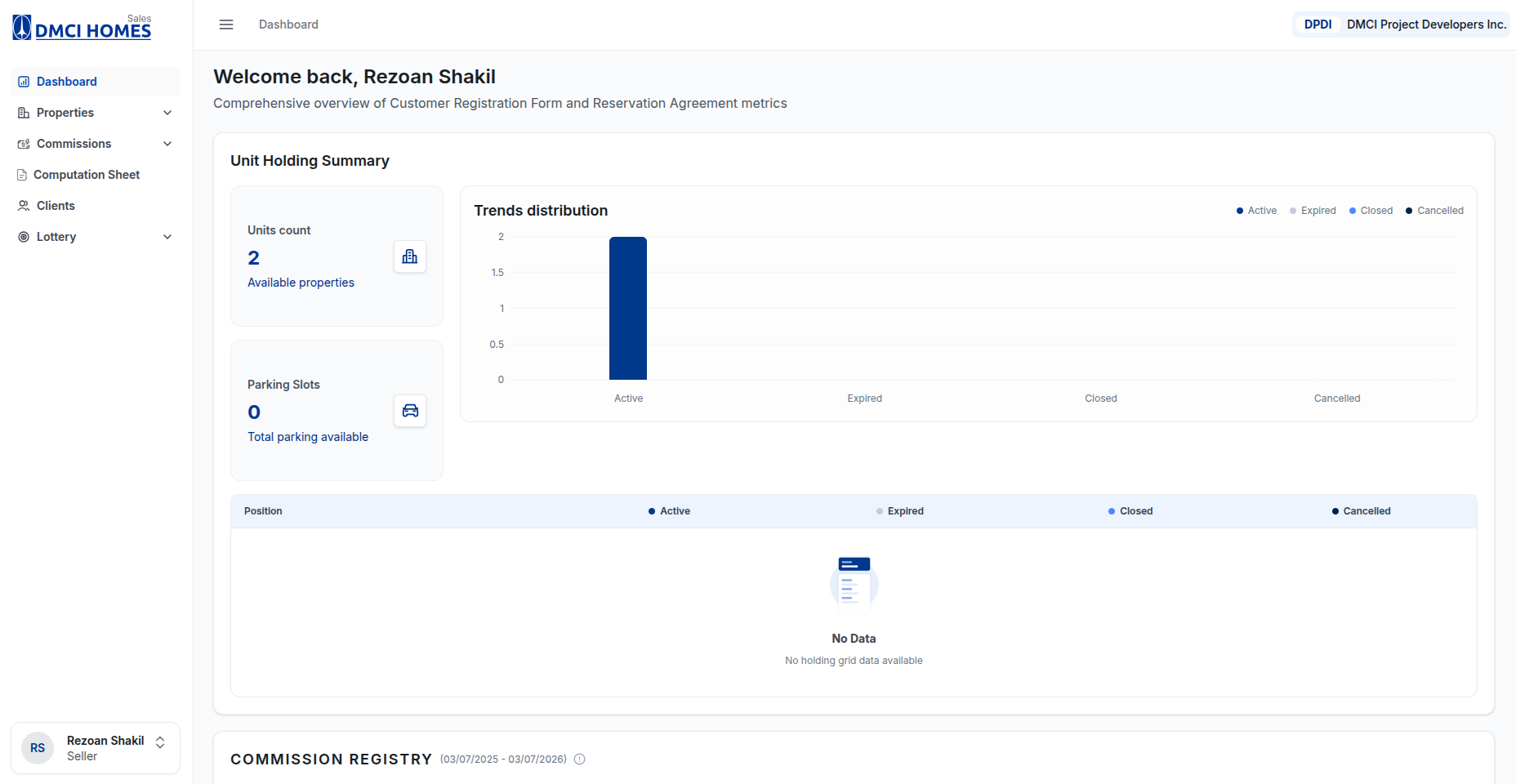Open the DPDI company selector
The width and height of the screenshot is (1516, 784).
(1402, 24)
